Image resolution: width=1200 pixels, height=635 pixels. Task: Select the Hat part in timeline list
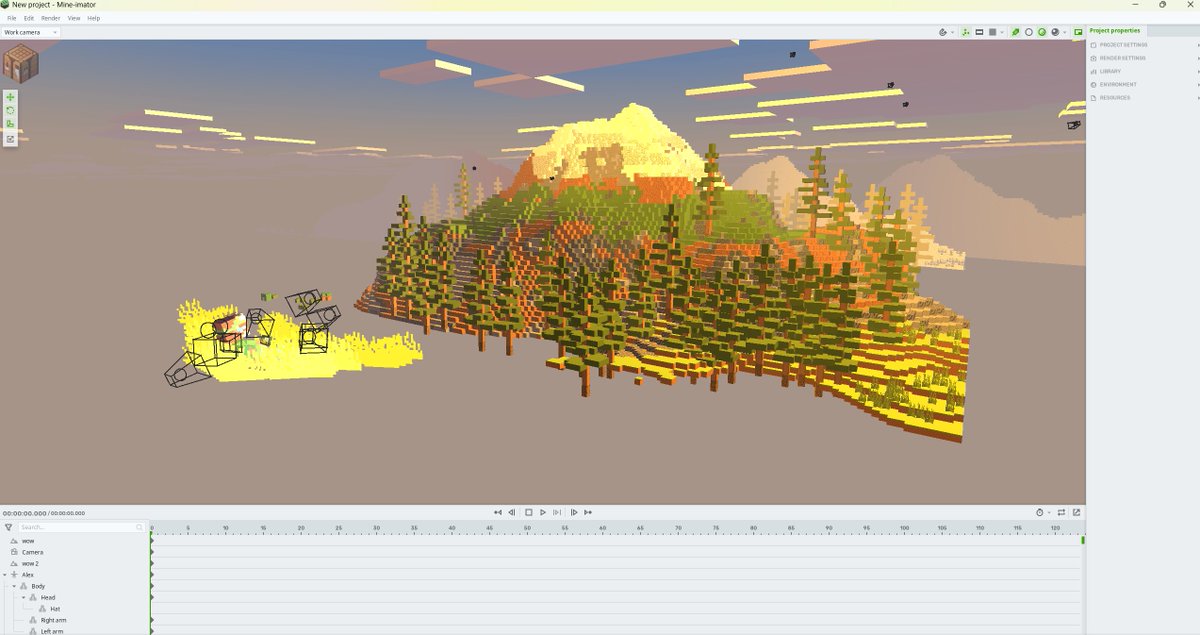tap(55, 608)
